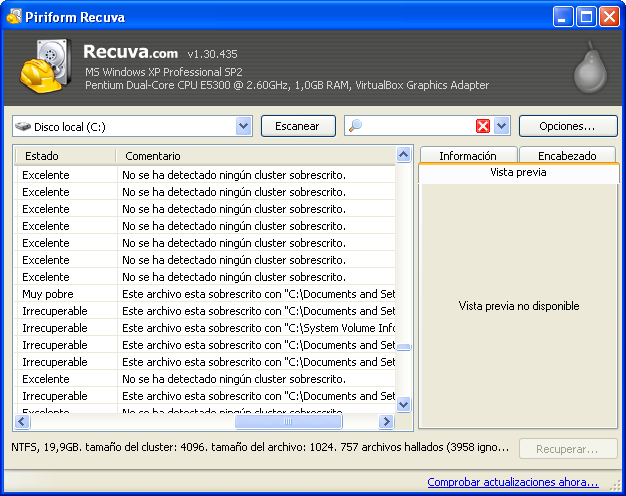Click the Recuva hard drive helmet logo
Viewport: 626px width, 496px height.
tap(44, 67)
